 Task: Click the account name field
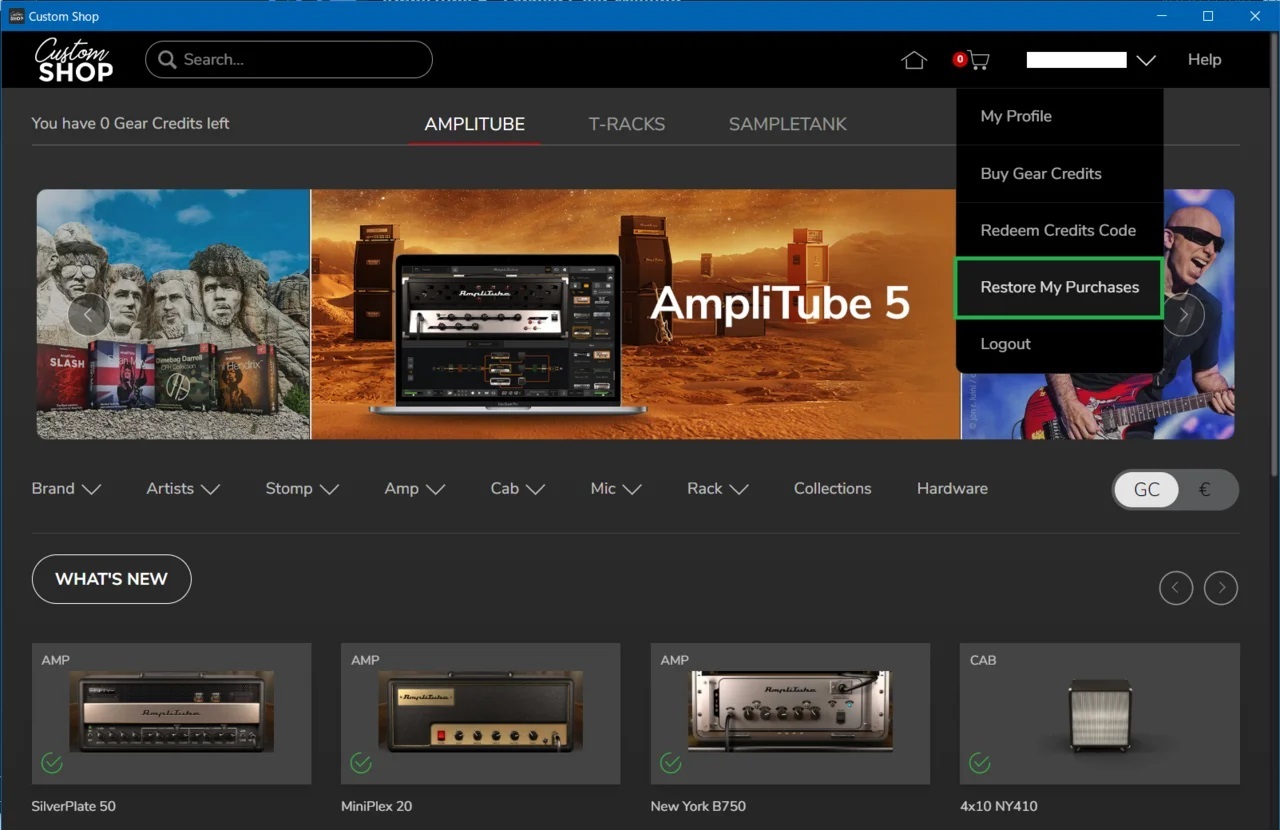1077,60
